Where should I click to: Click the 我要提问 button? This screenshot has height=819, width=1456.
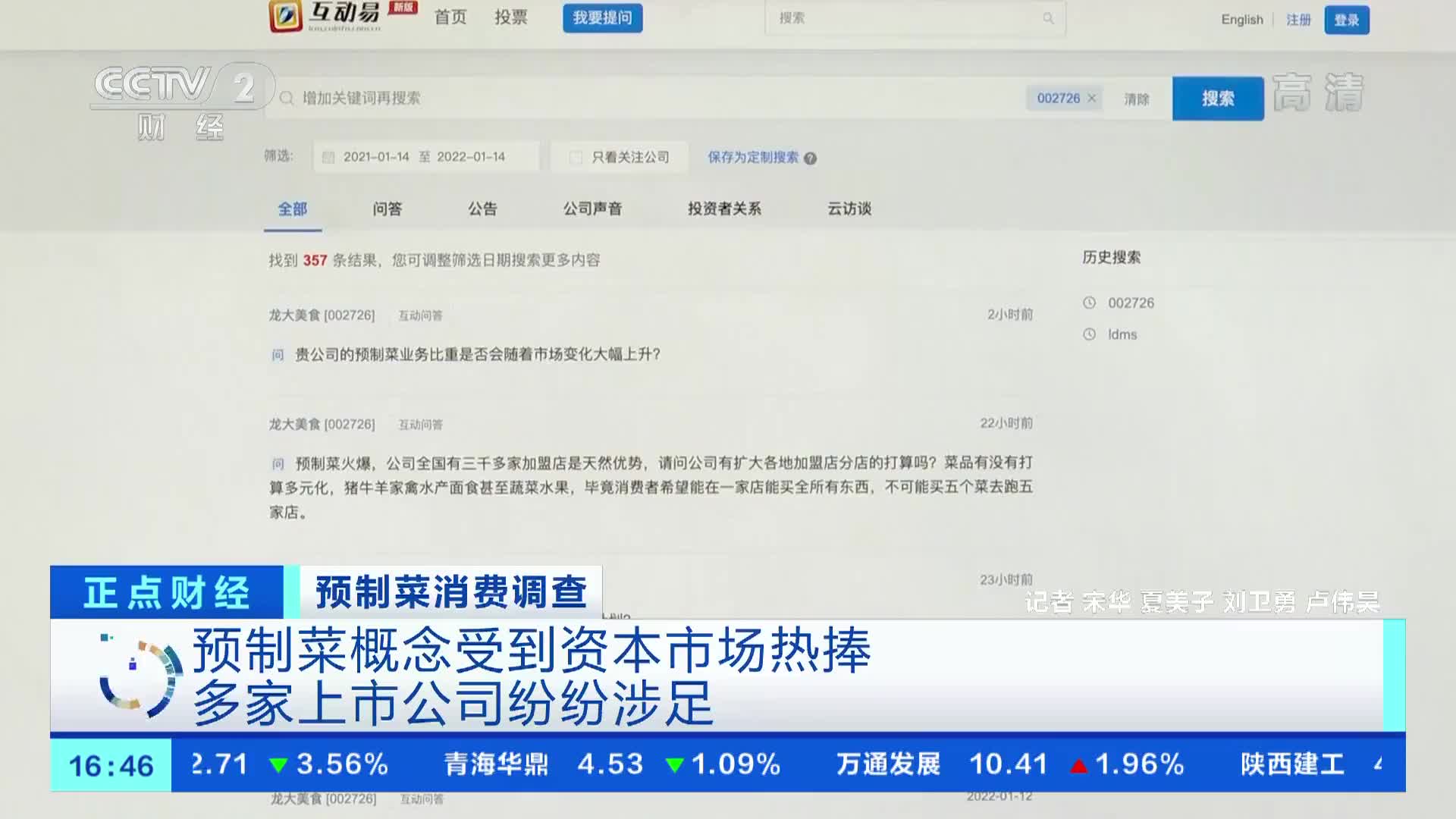pos(603,17)
